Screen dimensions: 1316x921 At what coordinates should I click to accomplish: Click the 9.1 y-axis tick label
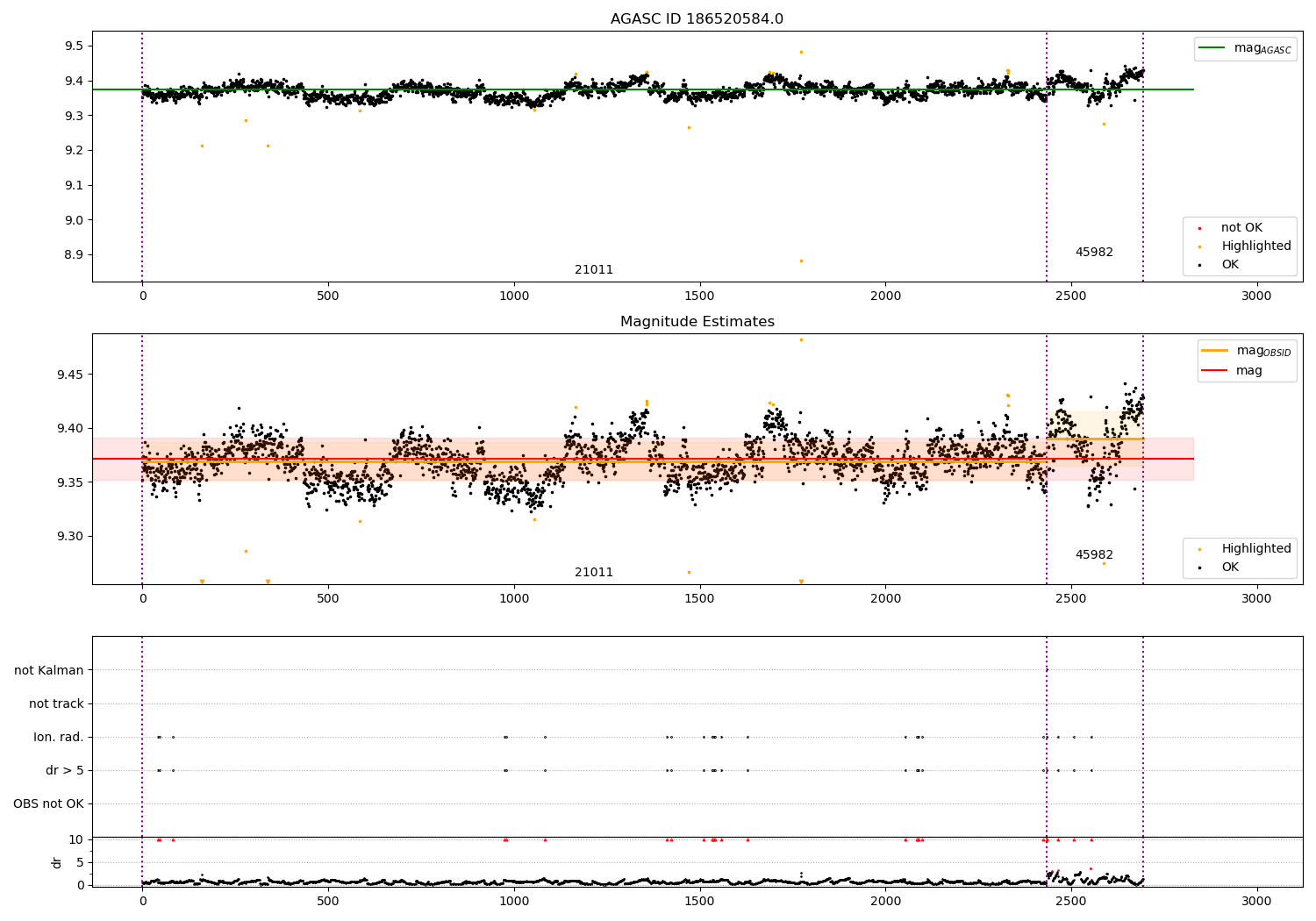pyautogui.click(x=74, y=186)
